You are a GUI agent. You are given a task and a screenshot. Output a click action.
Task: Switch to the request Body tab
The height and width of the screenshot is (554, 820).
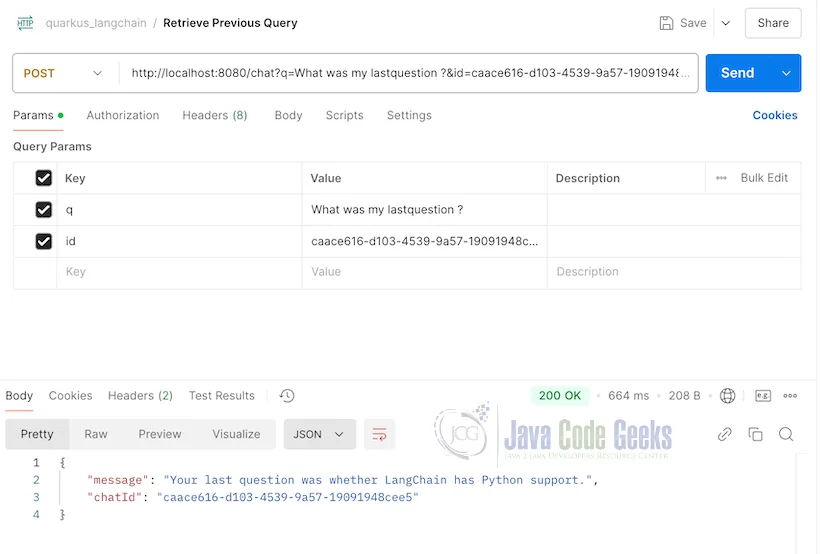point(289,116)
